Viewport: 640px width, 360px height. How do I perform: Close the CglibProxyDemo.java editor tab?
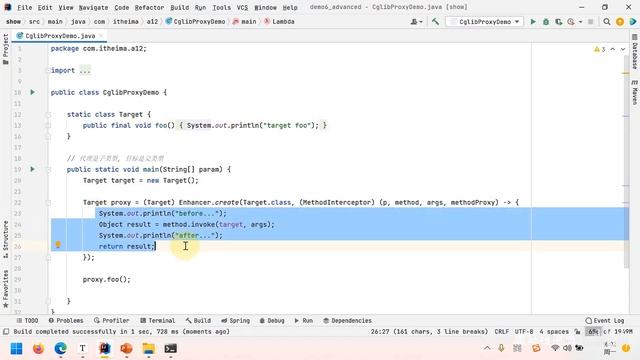tap(101, 36)
